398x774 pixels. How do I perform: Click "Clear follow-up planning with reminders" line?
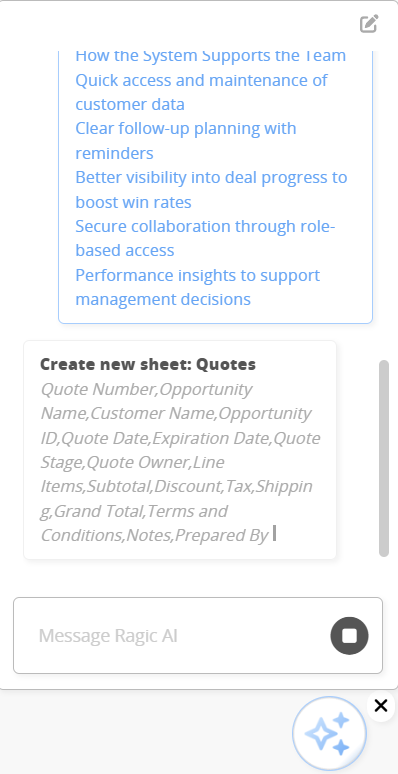[186, 141]
